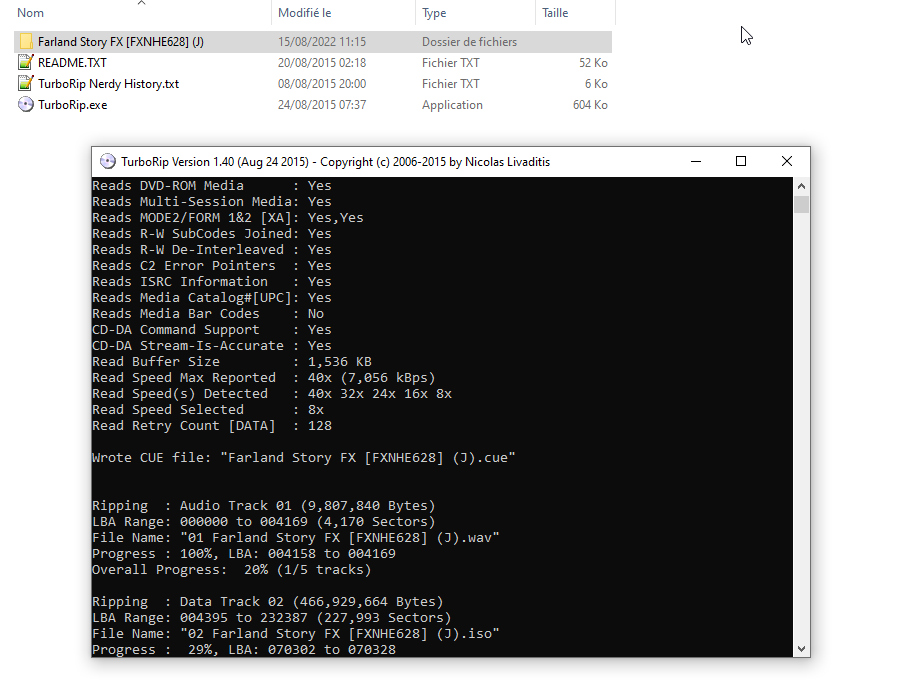Sort files by the Taille column header
Screen dimensions: 900x693
point(555,13)
